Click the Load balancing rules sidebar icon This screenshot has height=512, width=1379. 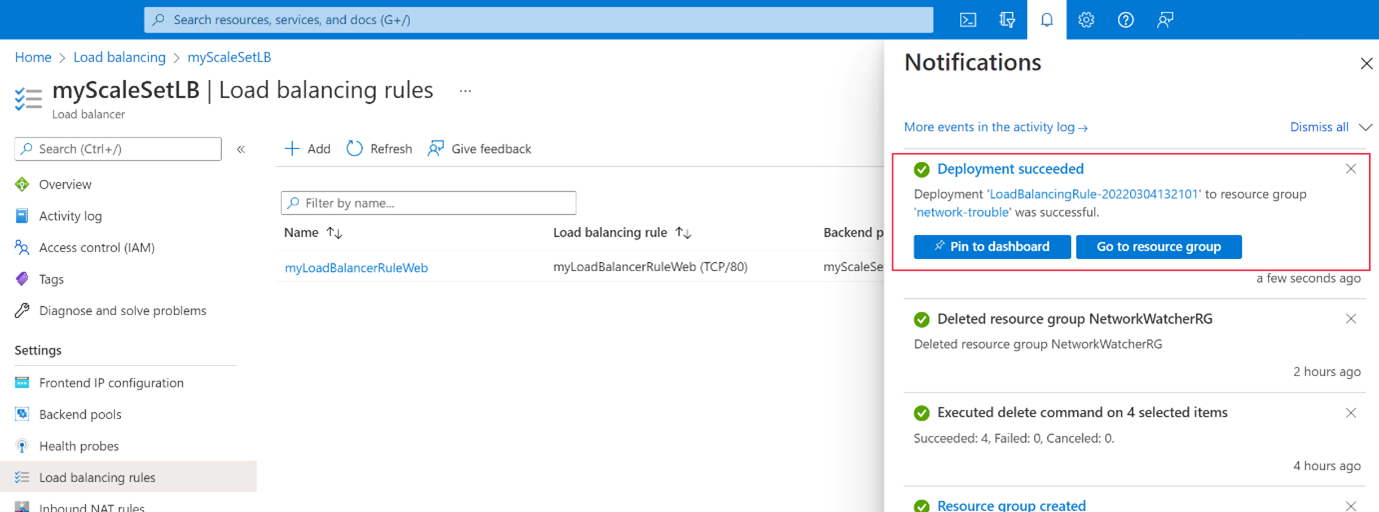point(22,478)
